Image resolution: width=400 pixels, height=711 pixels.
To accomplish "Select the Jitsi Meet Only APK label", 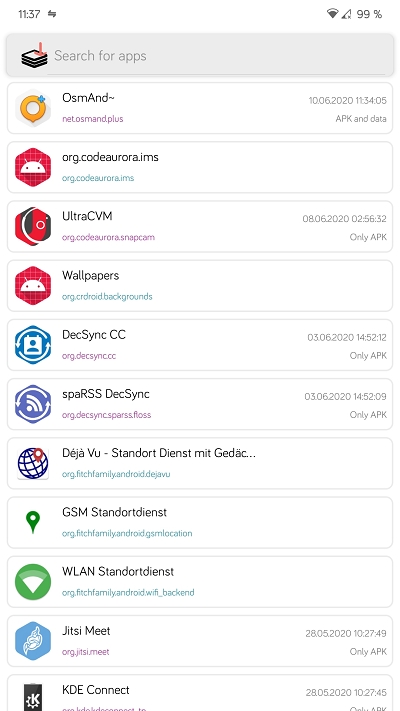I will pos(368,652).
